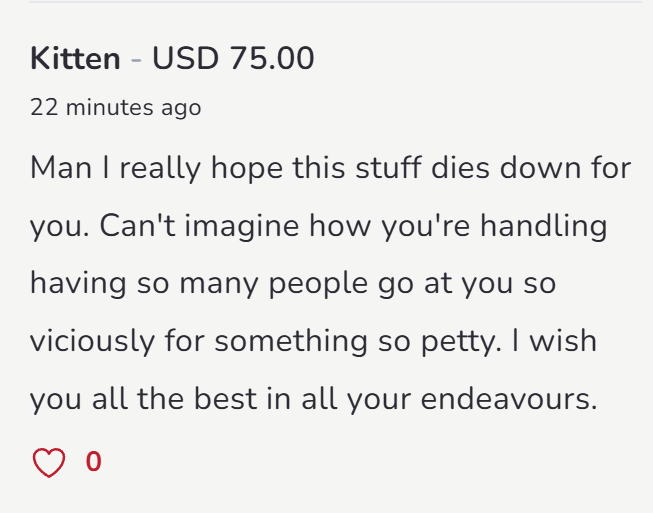Click the word "minutes" in the timestamp
653x513 pixels.
(110, 107)
